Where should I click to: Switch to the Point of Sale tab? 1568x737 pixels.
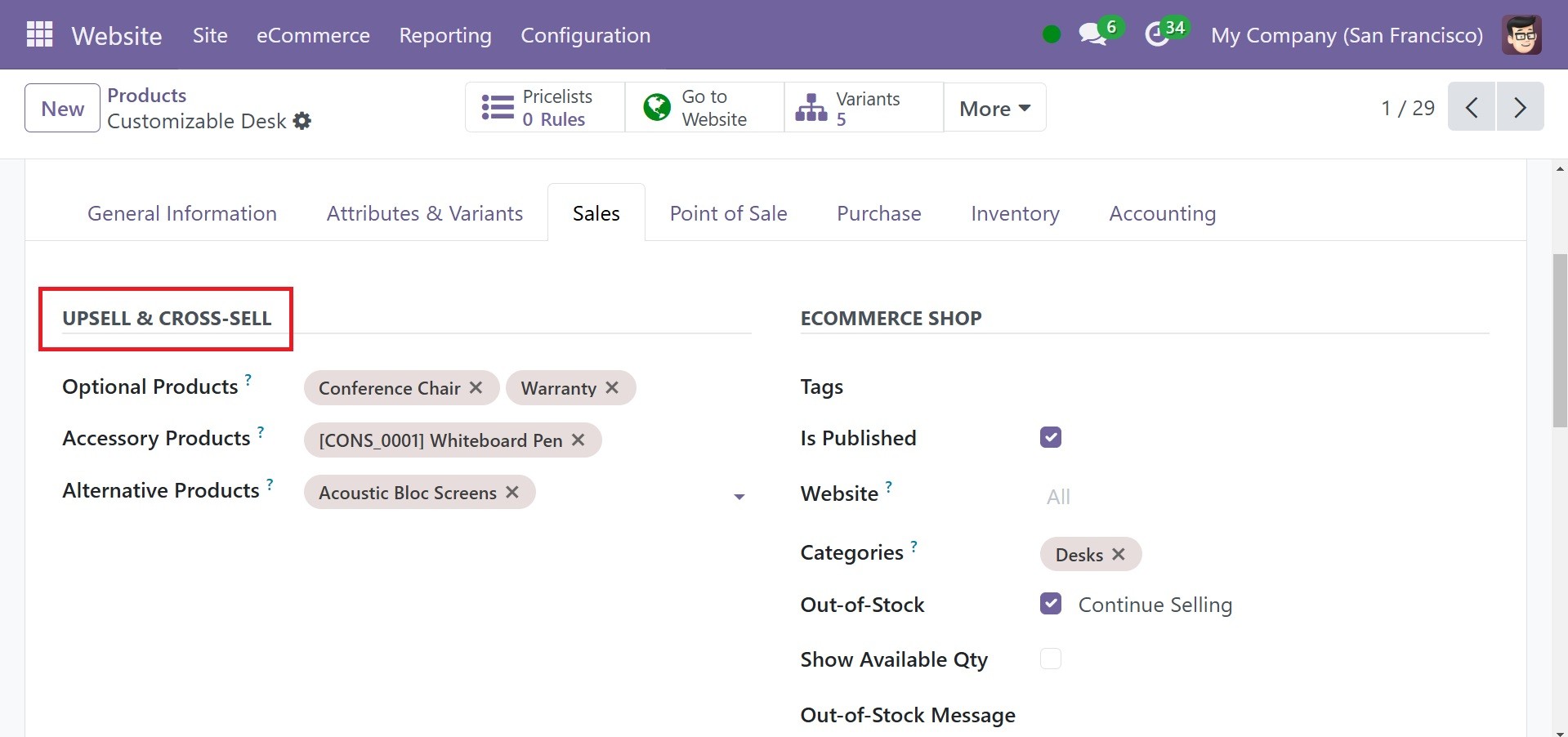[729, 213]
